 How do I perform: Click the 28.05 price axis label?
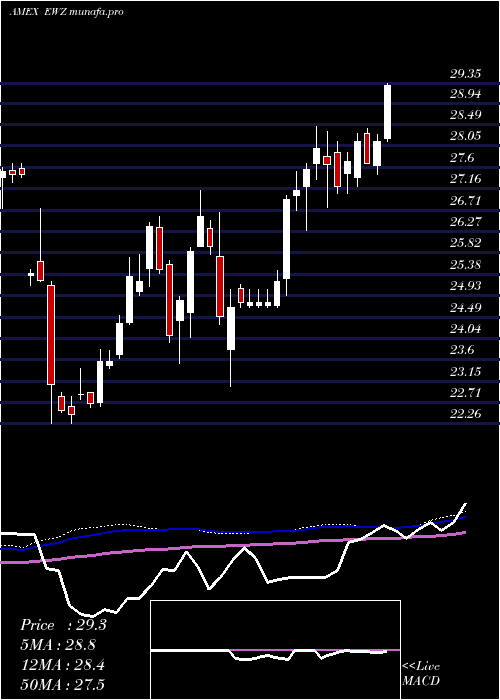click(x=465, y=136)
